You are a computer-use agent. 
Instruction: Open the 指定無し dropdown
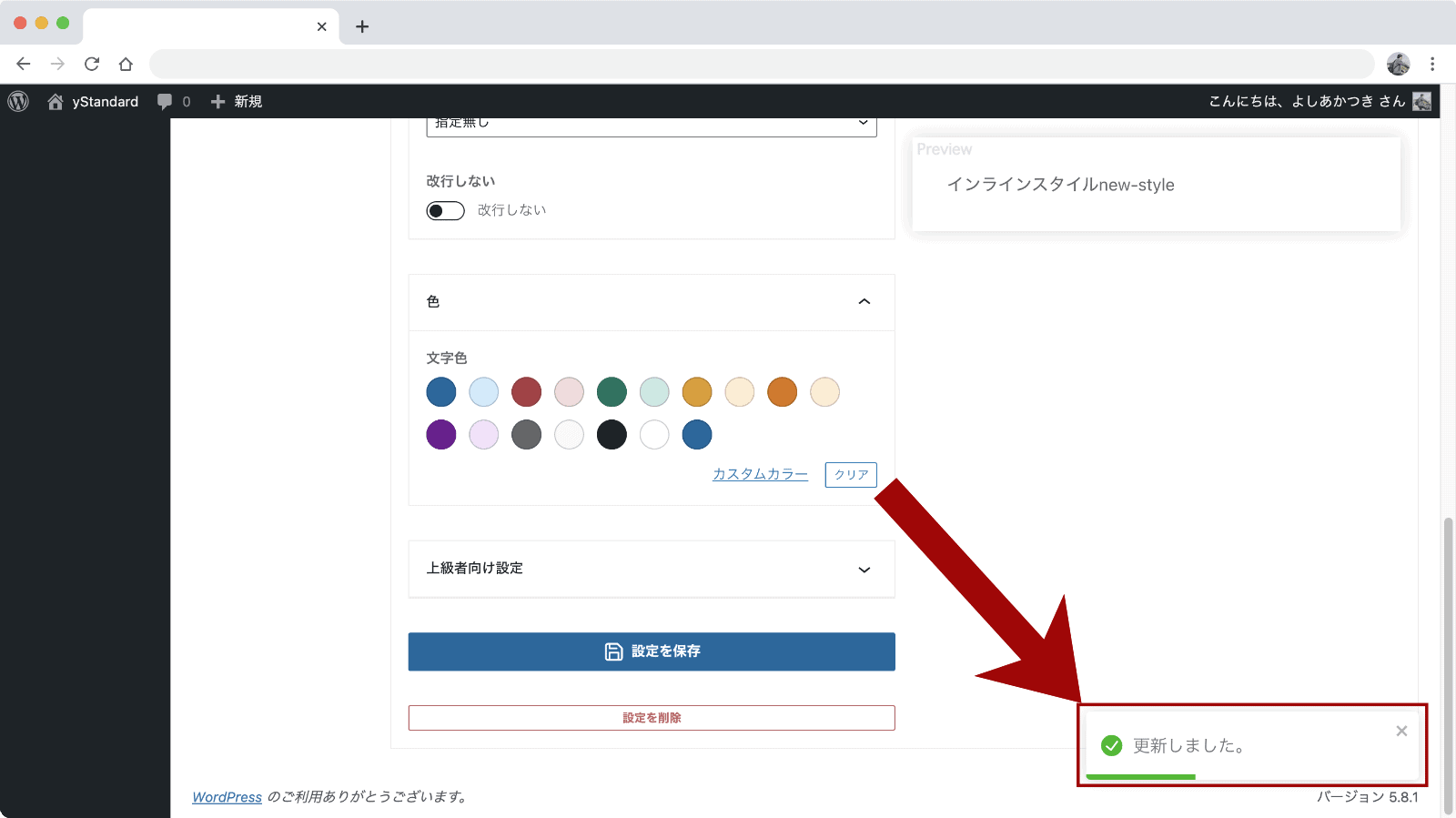(652, 126)
